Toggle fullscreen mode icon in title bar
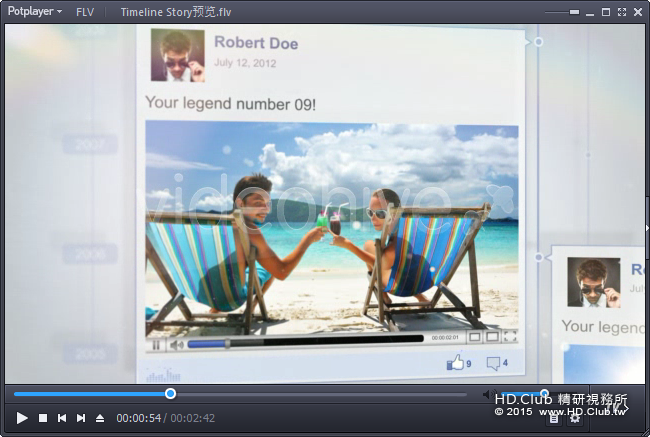The width and height of the screenshot is (650, 437). (x=622, y=12)
